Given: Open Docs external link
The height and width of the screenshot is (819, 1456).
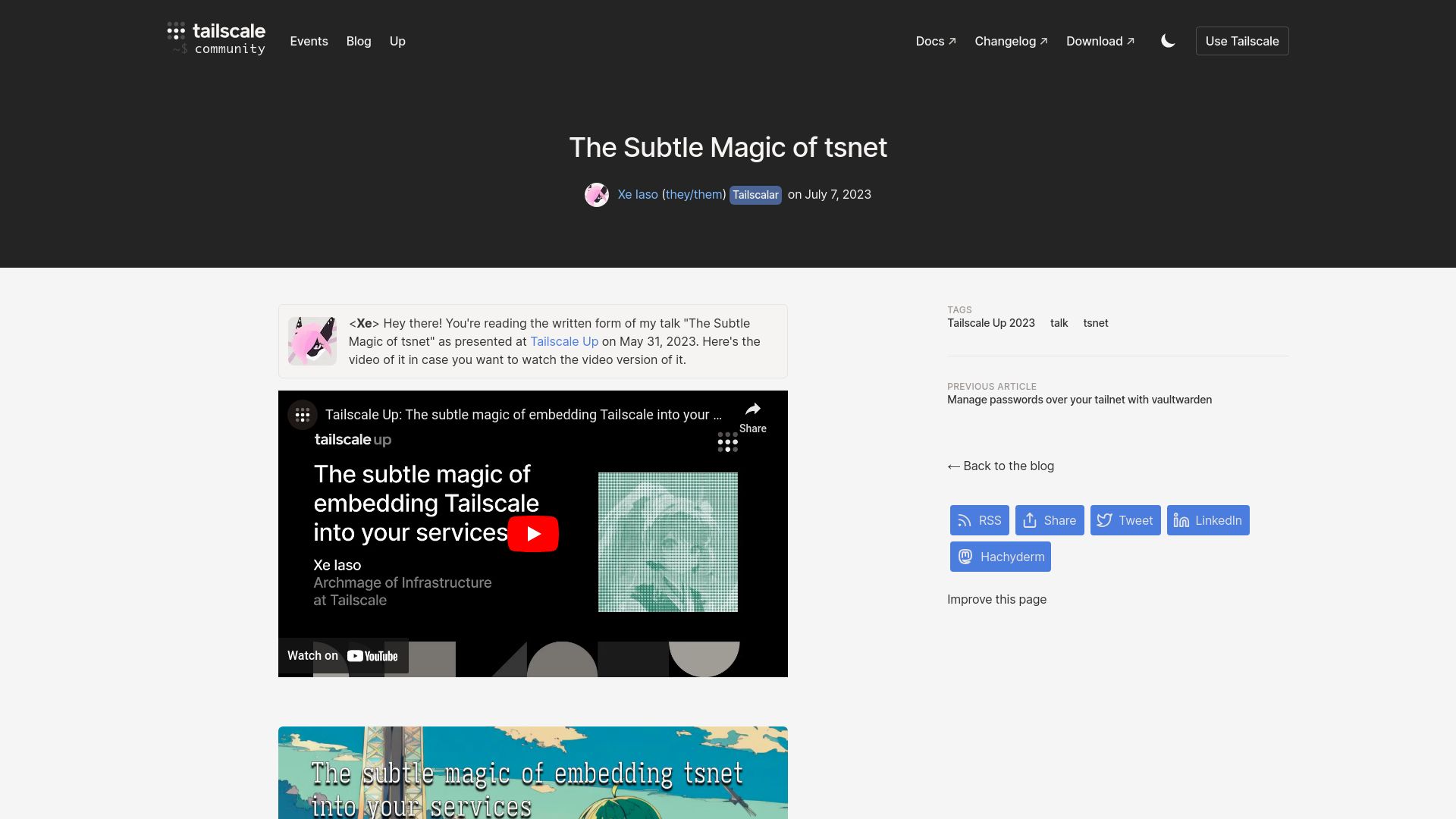Looking at the screenshot, I should tap(936, 41).
